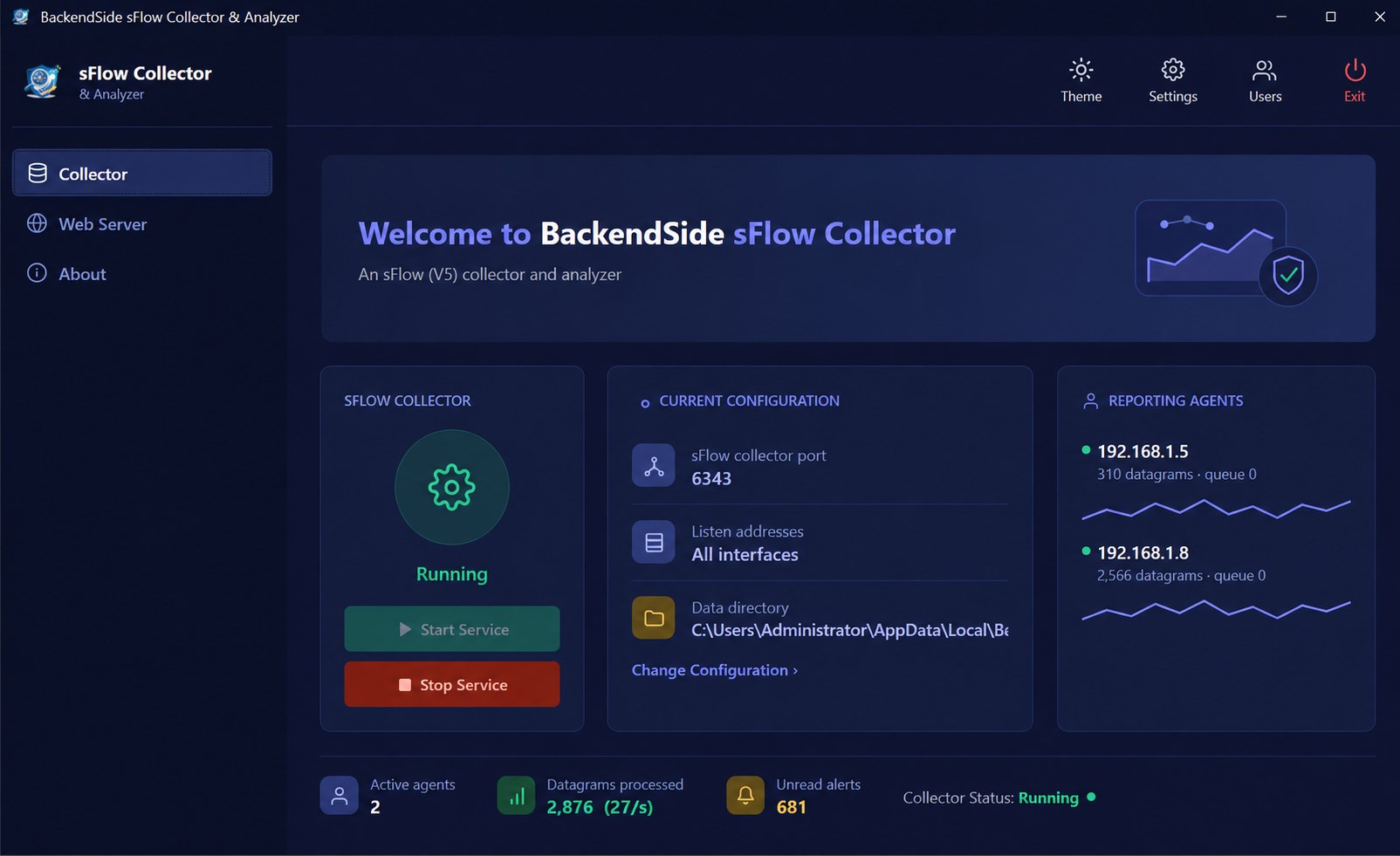The image size is (1400, 856).
Task: Click the datagrams count 2,876 (27/s)
Action: [600, 807]
